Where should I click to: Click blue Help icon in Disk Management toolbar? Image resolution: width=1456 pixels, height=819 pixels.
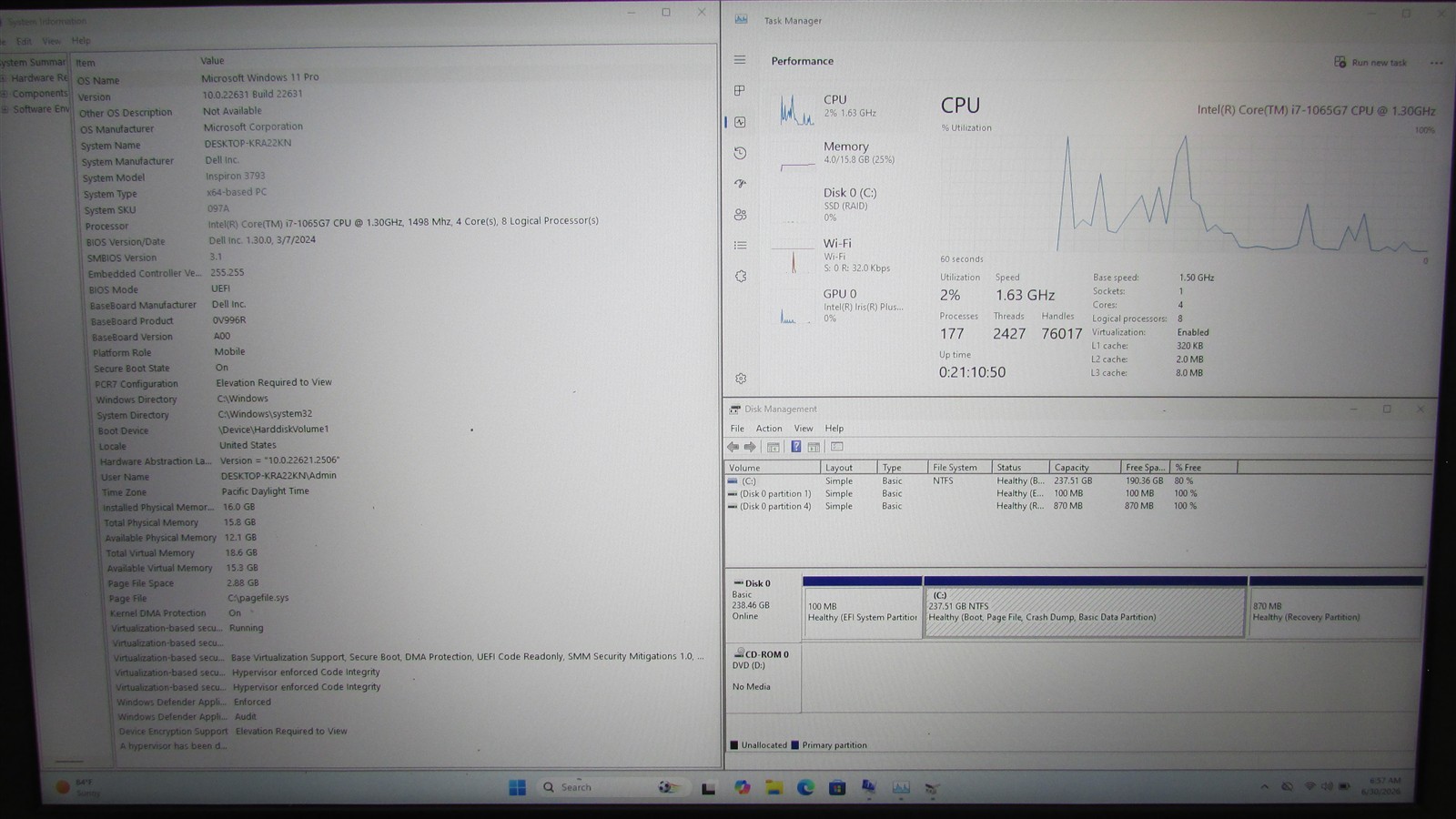795,447
